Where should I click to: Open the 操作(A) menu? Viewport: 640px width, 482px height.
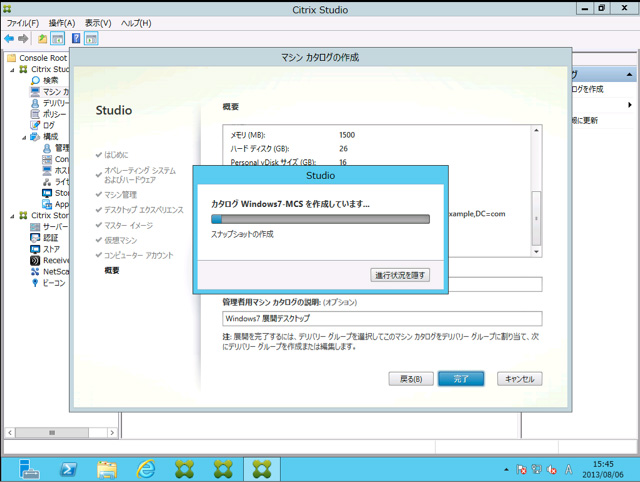[62, 23]
